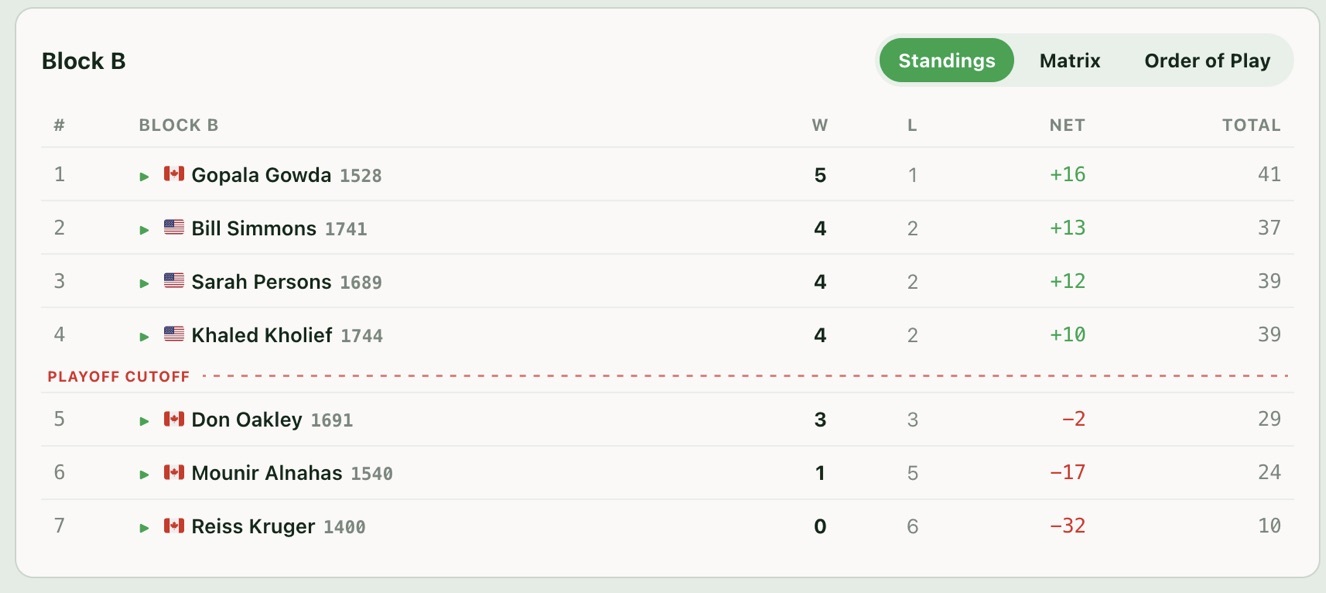Image resolution: width=1326 pixels, height=593 pixels.
Task: Select the Standings tab
Action: 947,61
